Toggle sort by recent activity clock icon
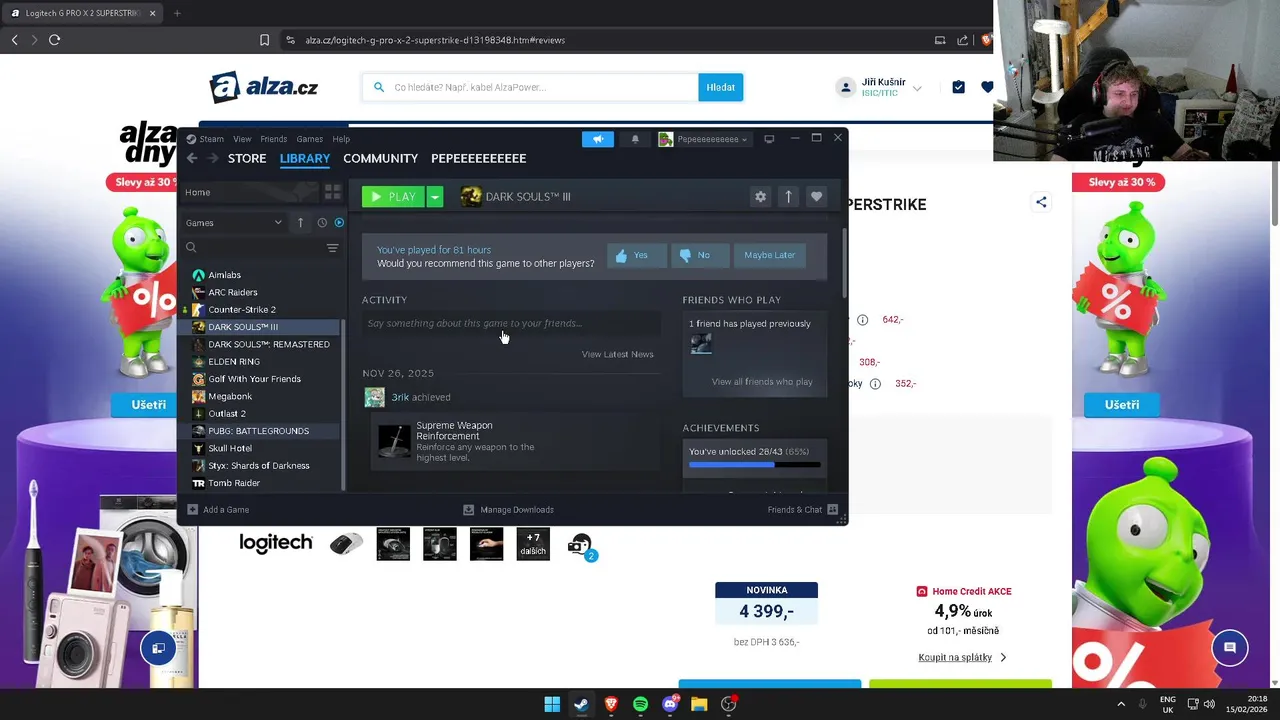Image resolution: width=1280 pixels, height=720 pixels. tap(322, 223)
